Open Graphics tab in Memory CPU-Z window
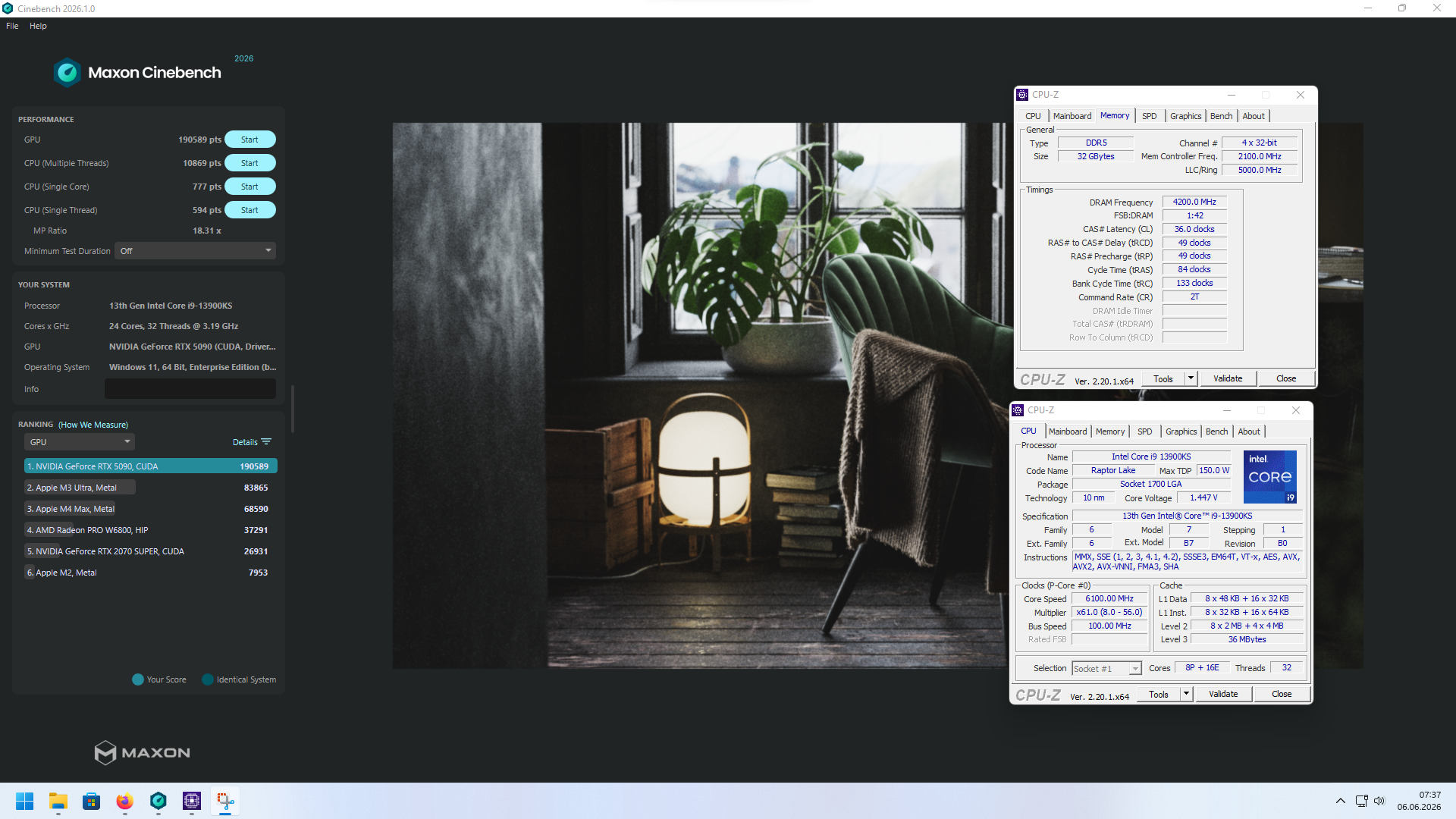Image resolution: width=1456 pixels, height=819 pixels. click(x=1186, y=116)
